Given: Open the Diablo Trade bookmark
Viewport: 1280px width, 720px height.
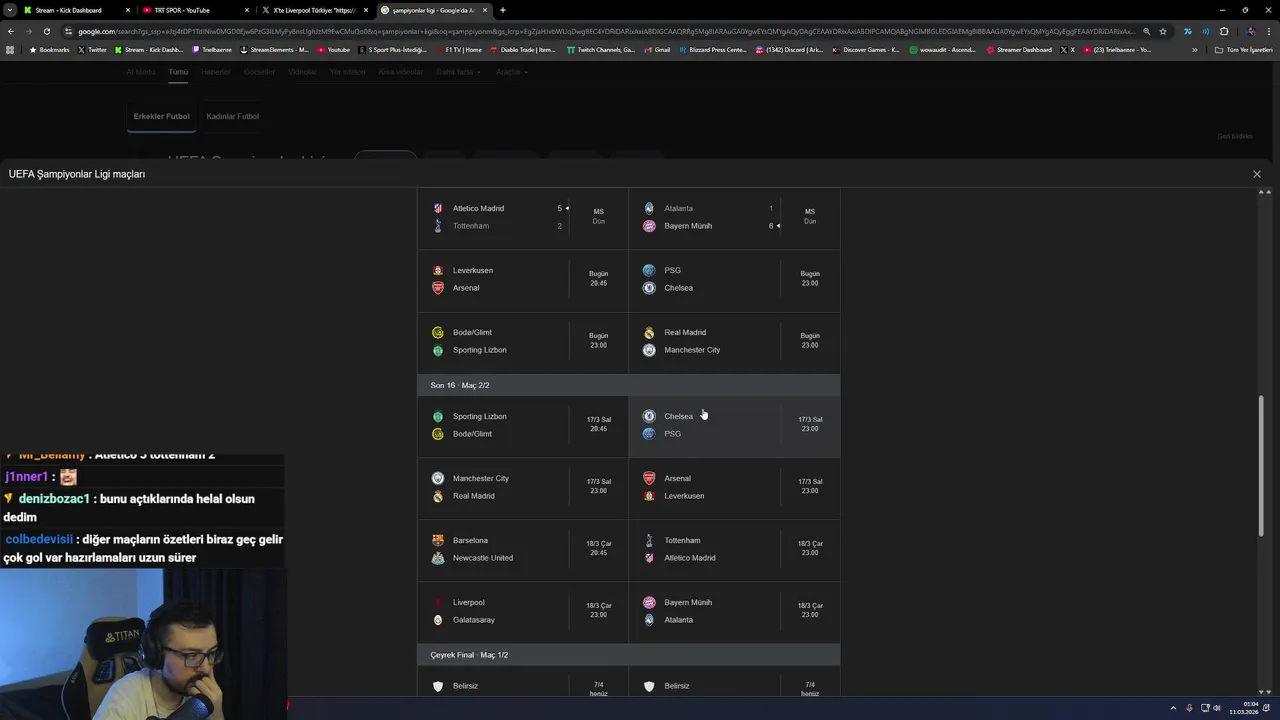Looking at the screenshot, I should click(x=523, y=49).
